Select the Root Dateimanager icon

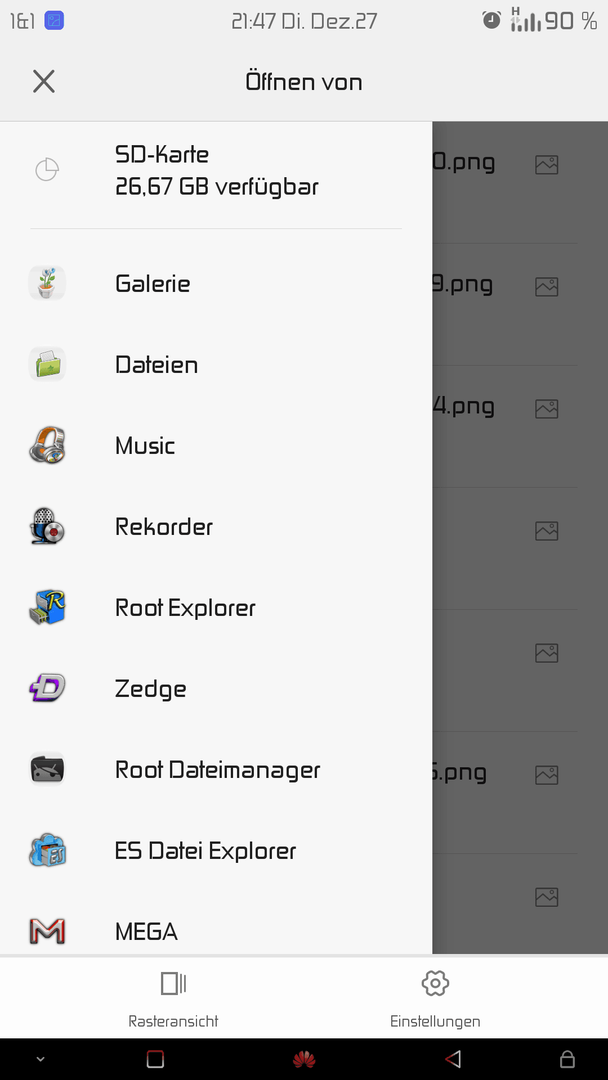(x=47, y=769)
